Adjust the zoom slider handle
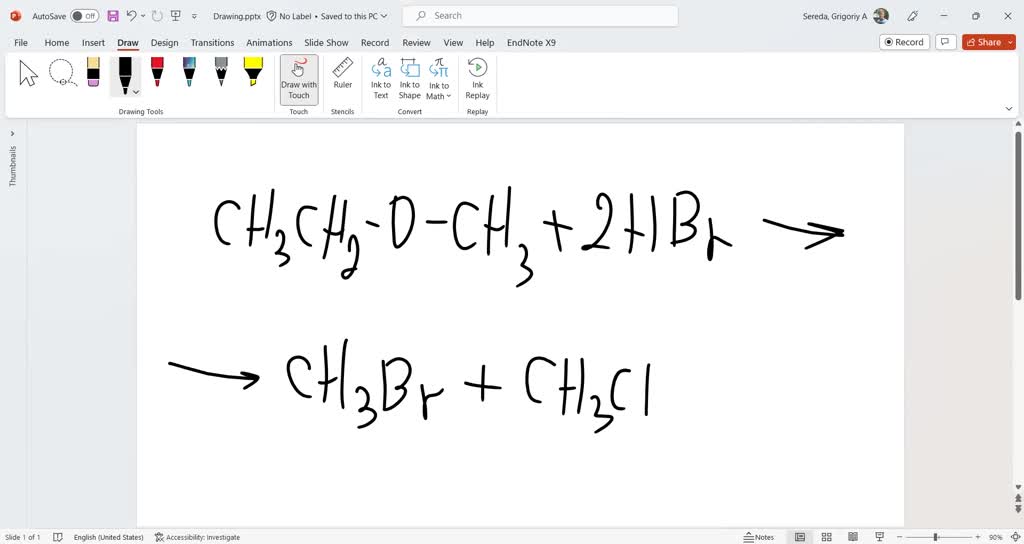The height and width of the screenshot is (544, 1024). click(936, 537)
